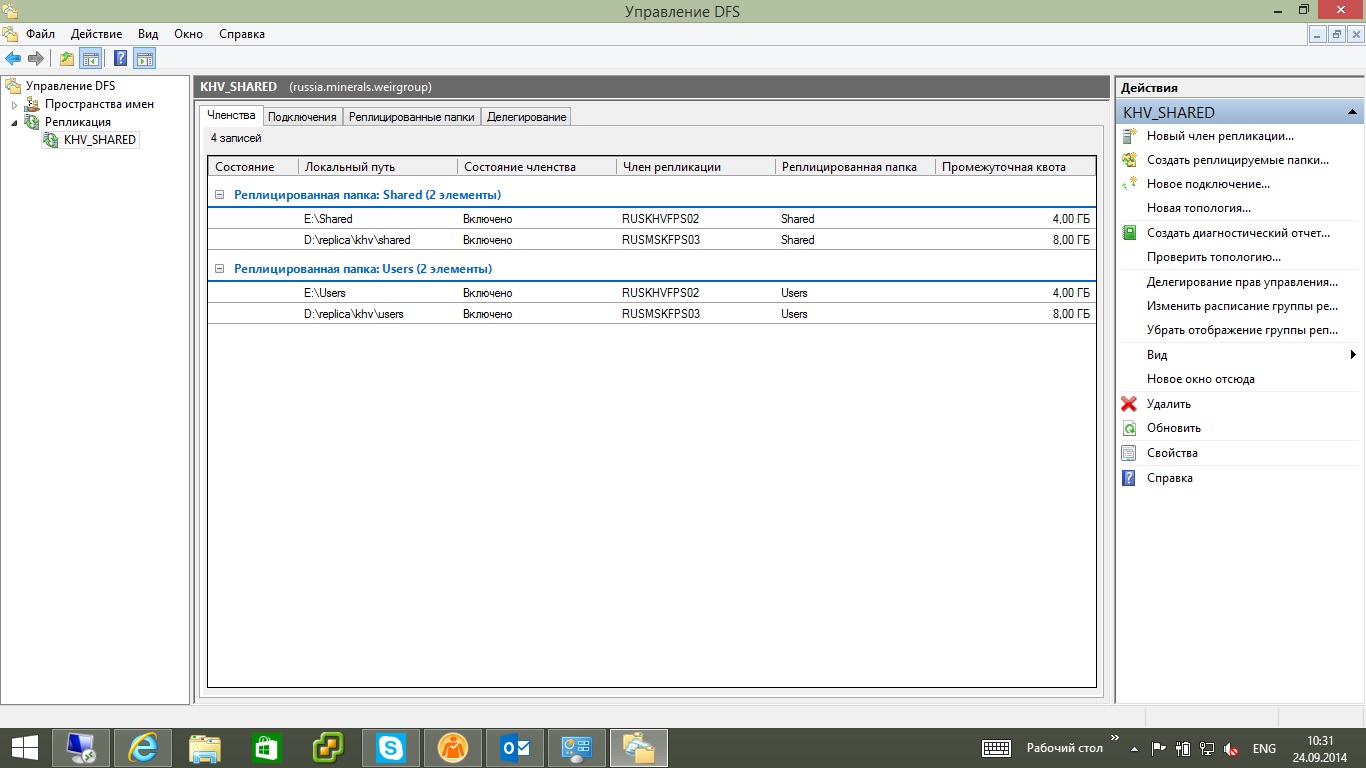
Task: Collapse the Users replicated folder group
Action: point(220,269)
